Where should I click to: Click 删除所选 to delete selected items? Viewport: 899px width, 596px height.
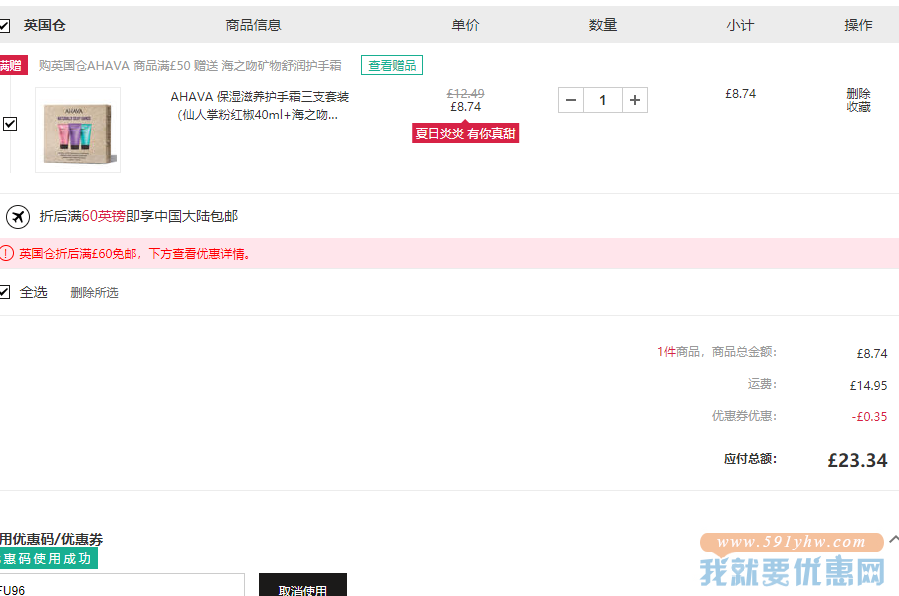(x=94, y=293)
